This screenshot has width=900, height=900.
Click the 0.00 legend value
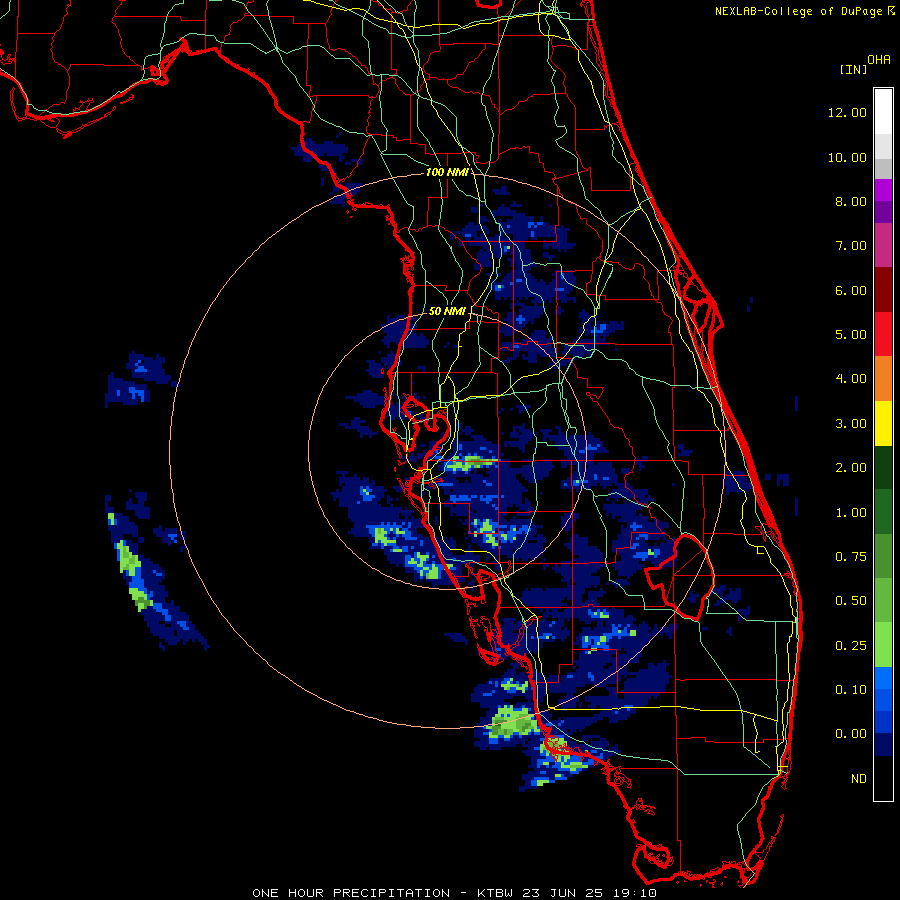pos(851,734)
